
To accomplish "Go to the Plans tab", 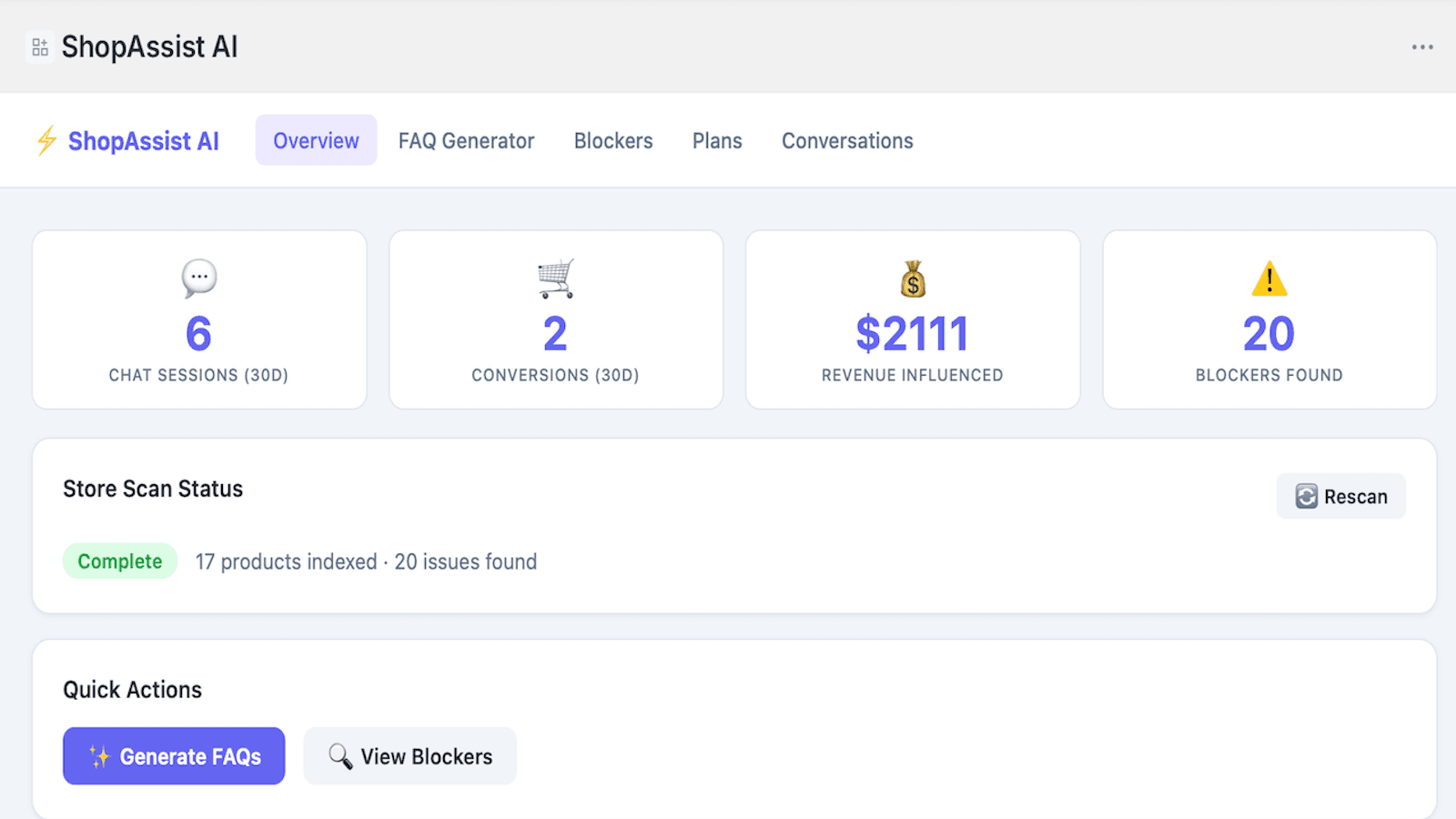I will [x=717, y=141].
